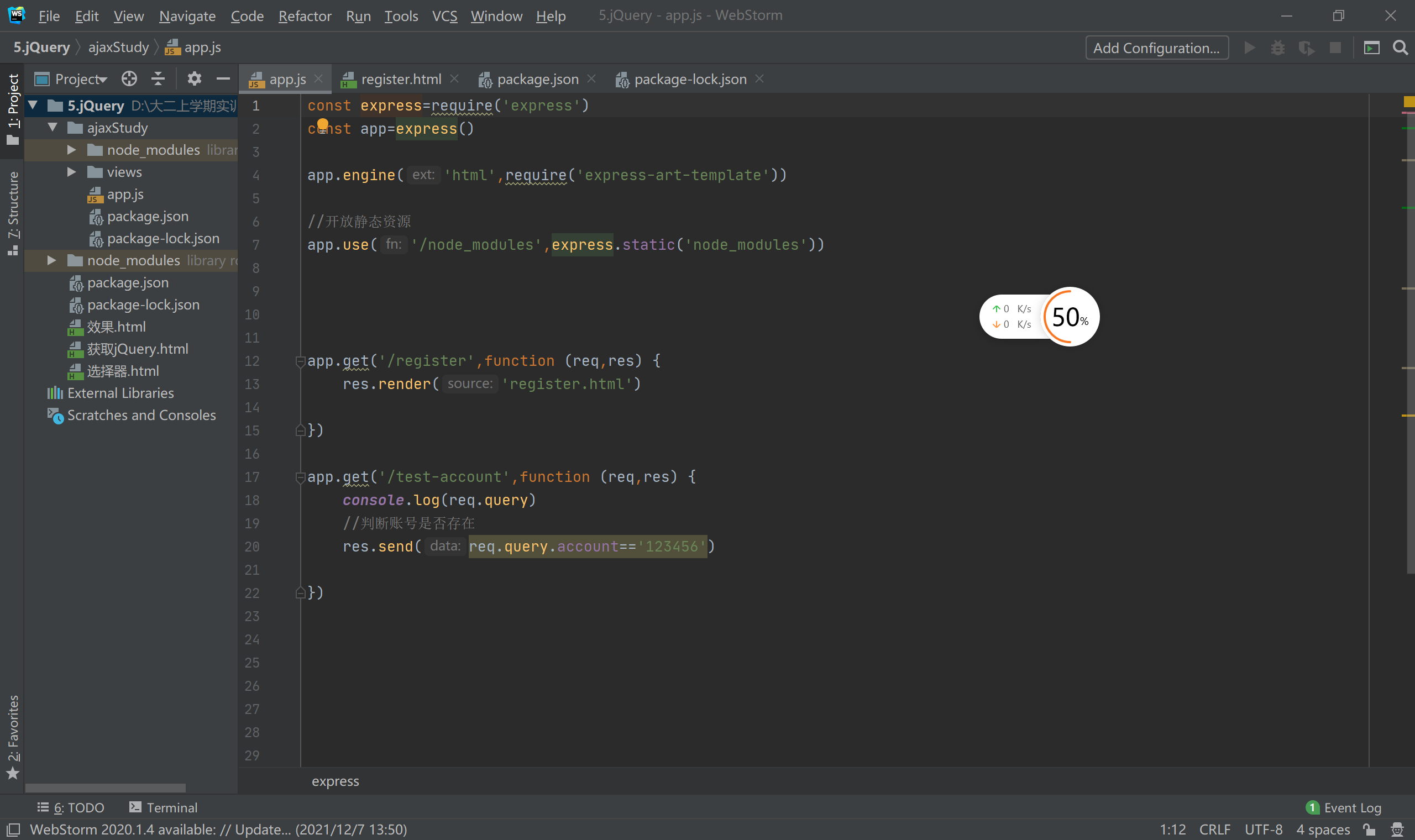Open the Refactor menu

tap(305, 16)
